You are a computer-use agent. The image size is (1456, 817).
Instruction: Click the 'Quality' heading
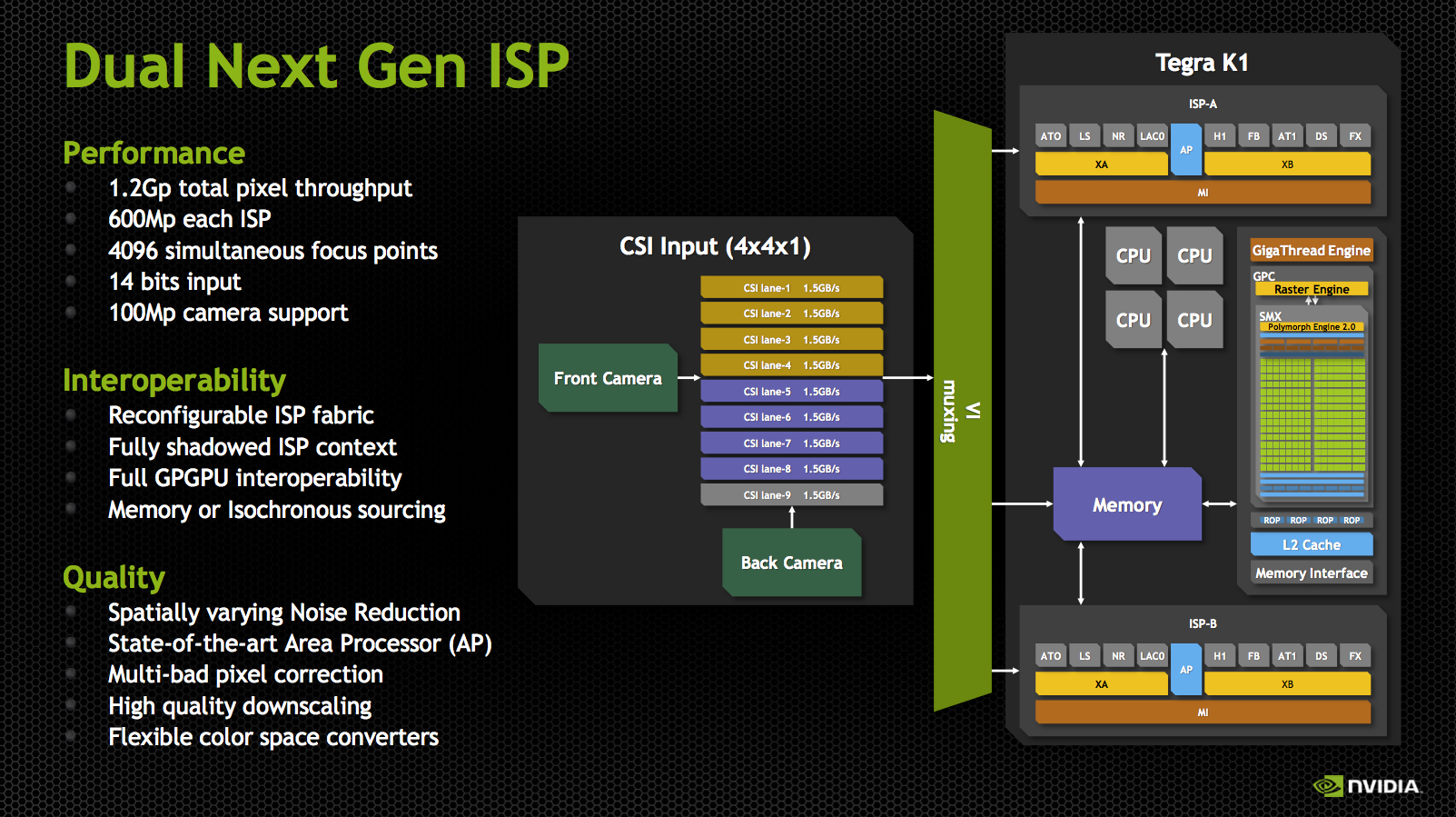[x=114, y=578]
